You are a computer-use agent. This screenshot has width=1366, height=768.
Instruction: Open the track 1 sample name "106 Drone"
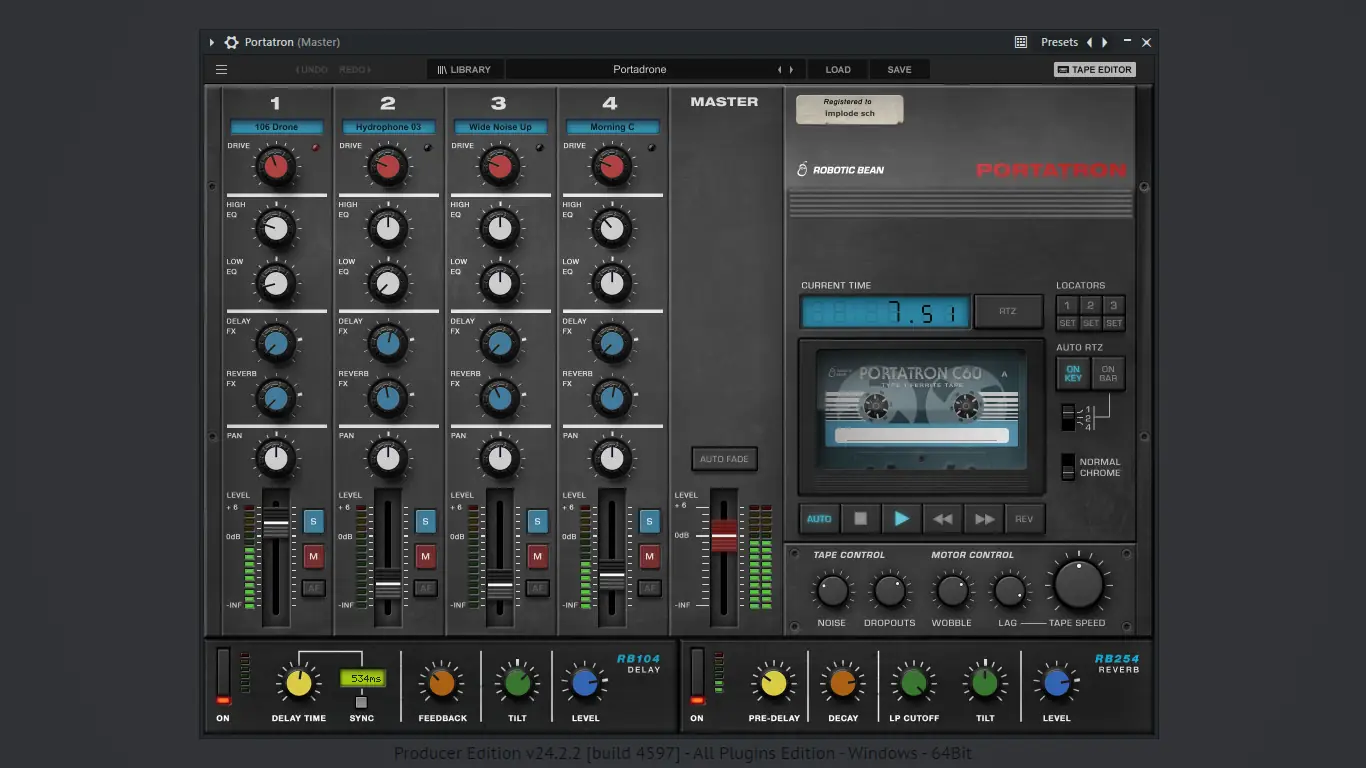(x=277, y=127)
